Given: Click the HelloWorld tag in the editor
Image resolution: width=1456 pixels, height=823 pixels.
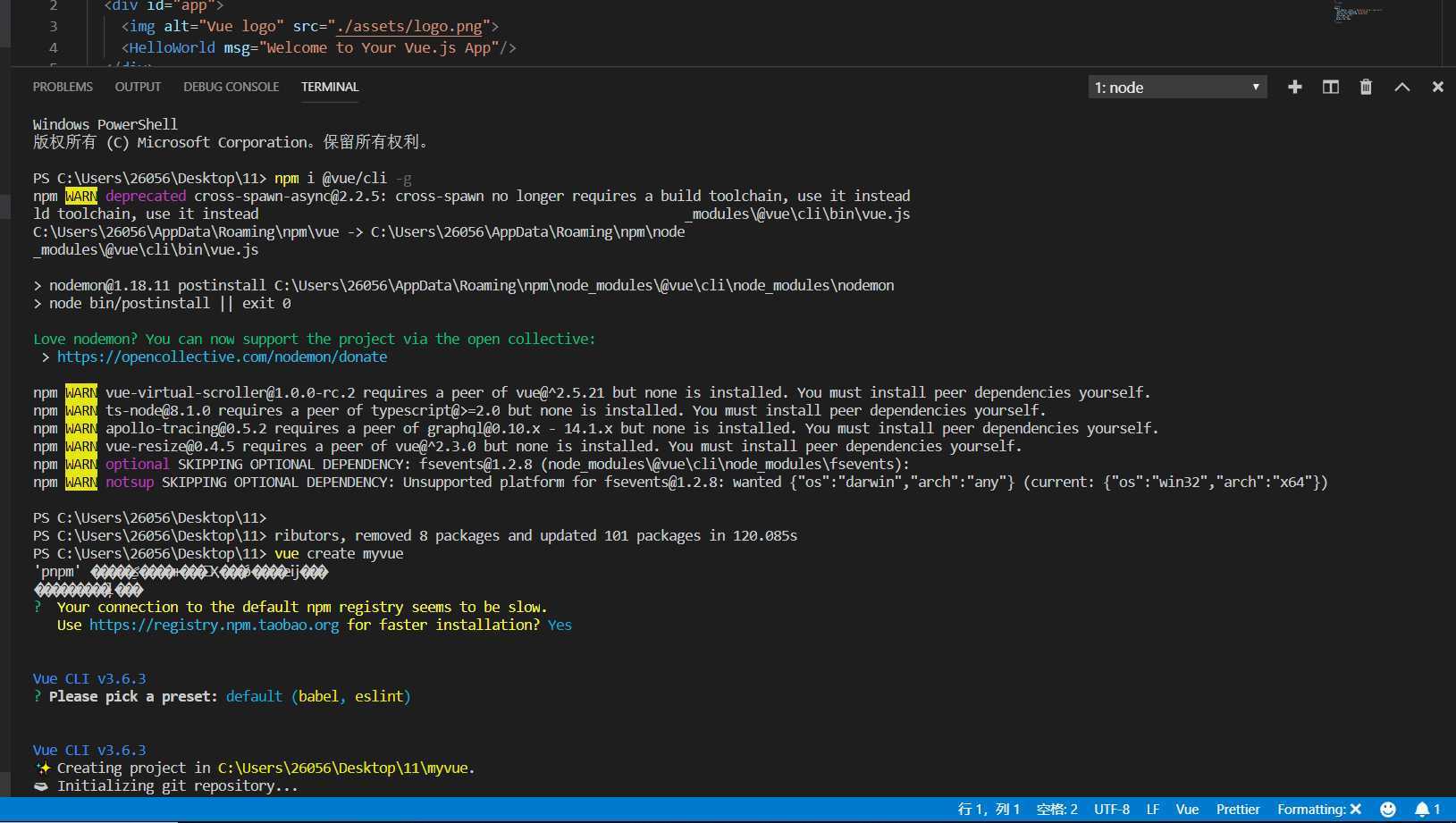Looking at the screenshot, I should click(173, 47).
